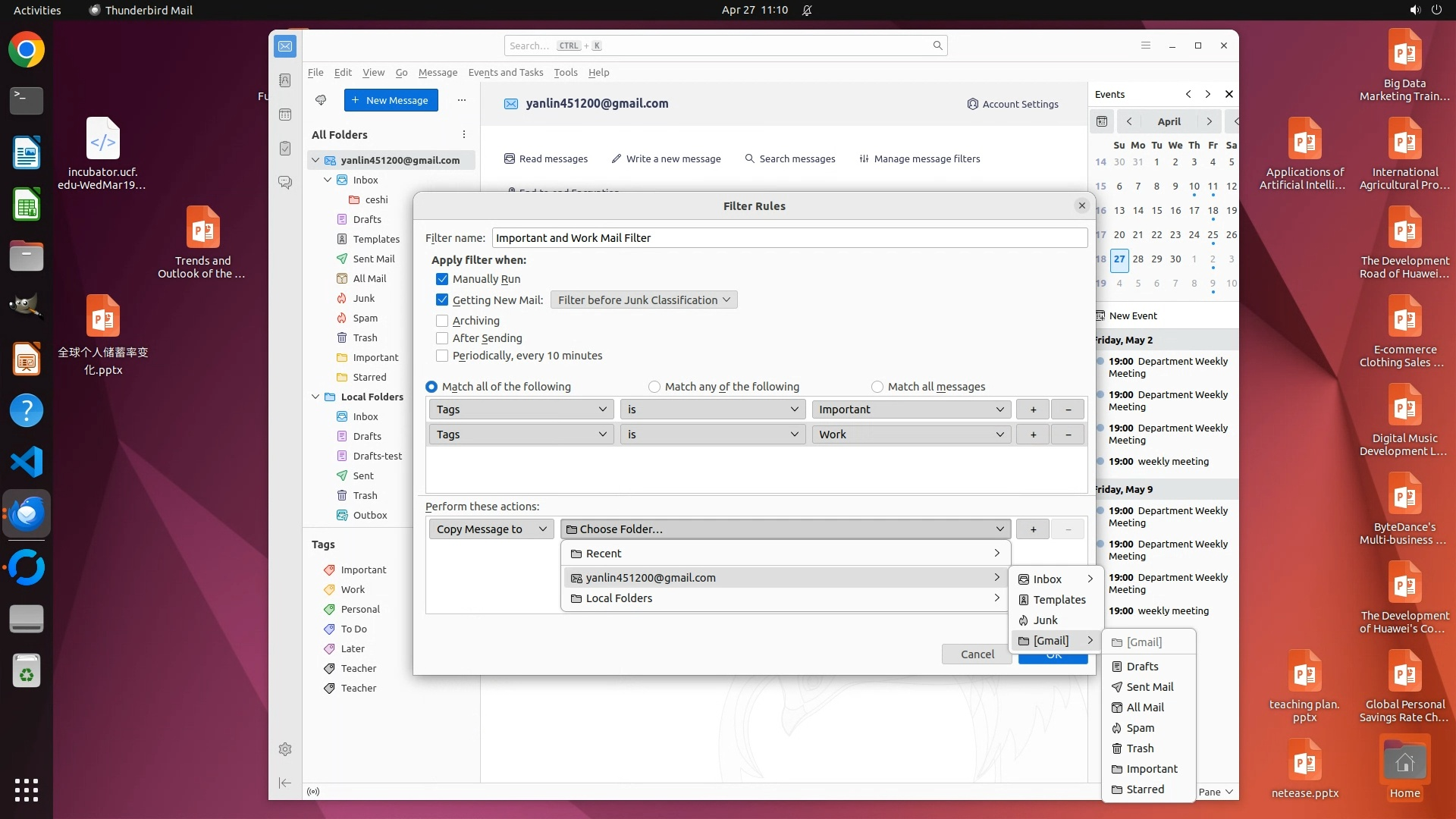Open the 'Copy Message to' action dropdown
1456x819 pixels.
(491, 529)
